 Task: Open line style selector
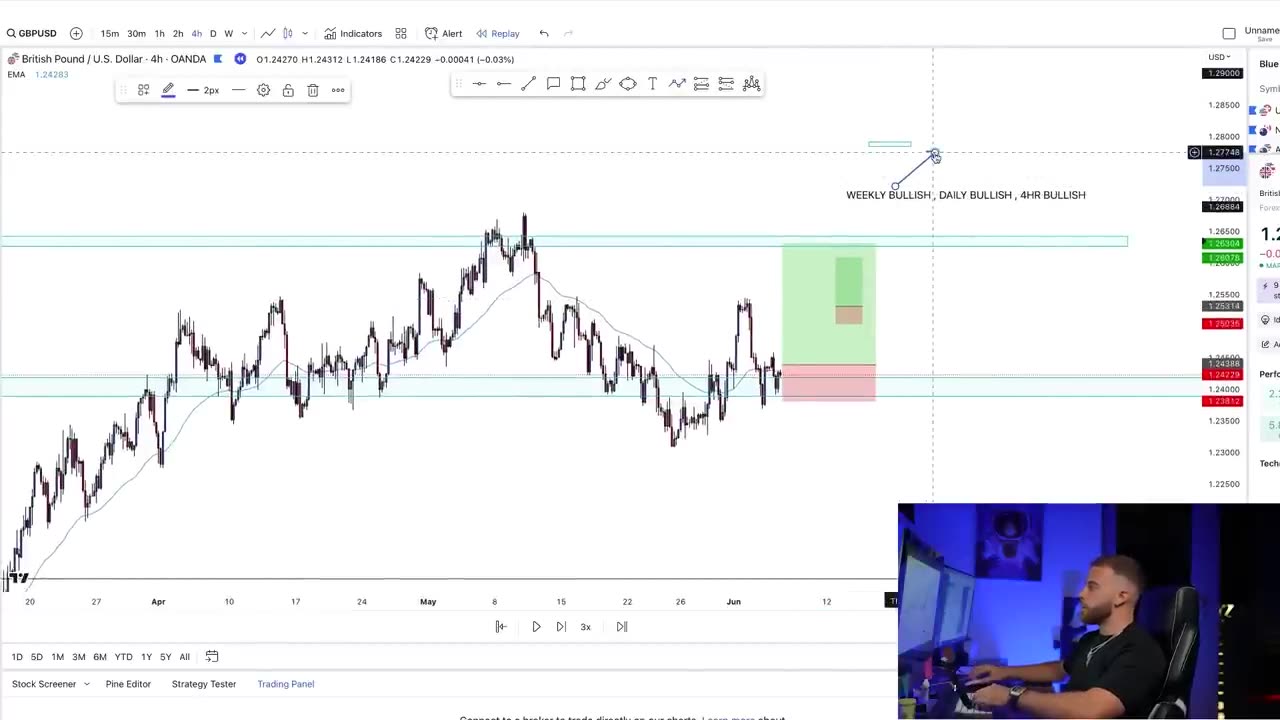click(x=238, y=90)
